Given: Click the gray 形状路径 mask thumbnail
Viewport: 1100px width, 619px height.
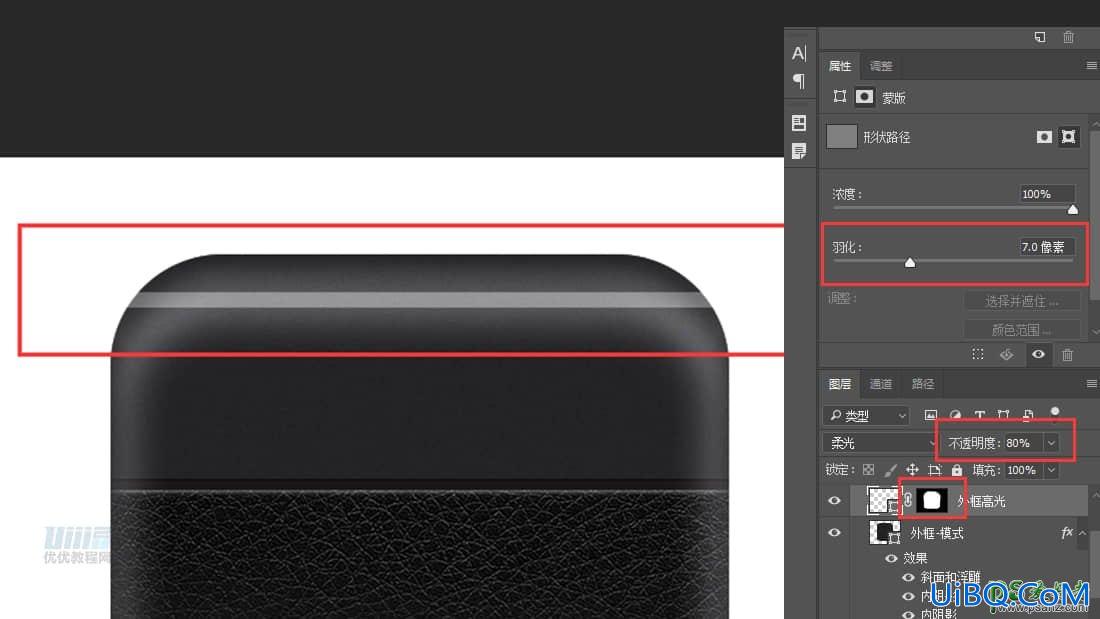Looking at the screenshot, I should point(841,137).
